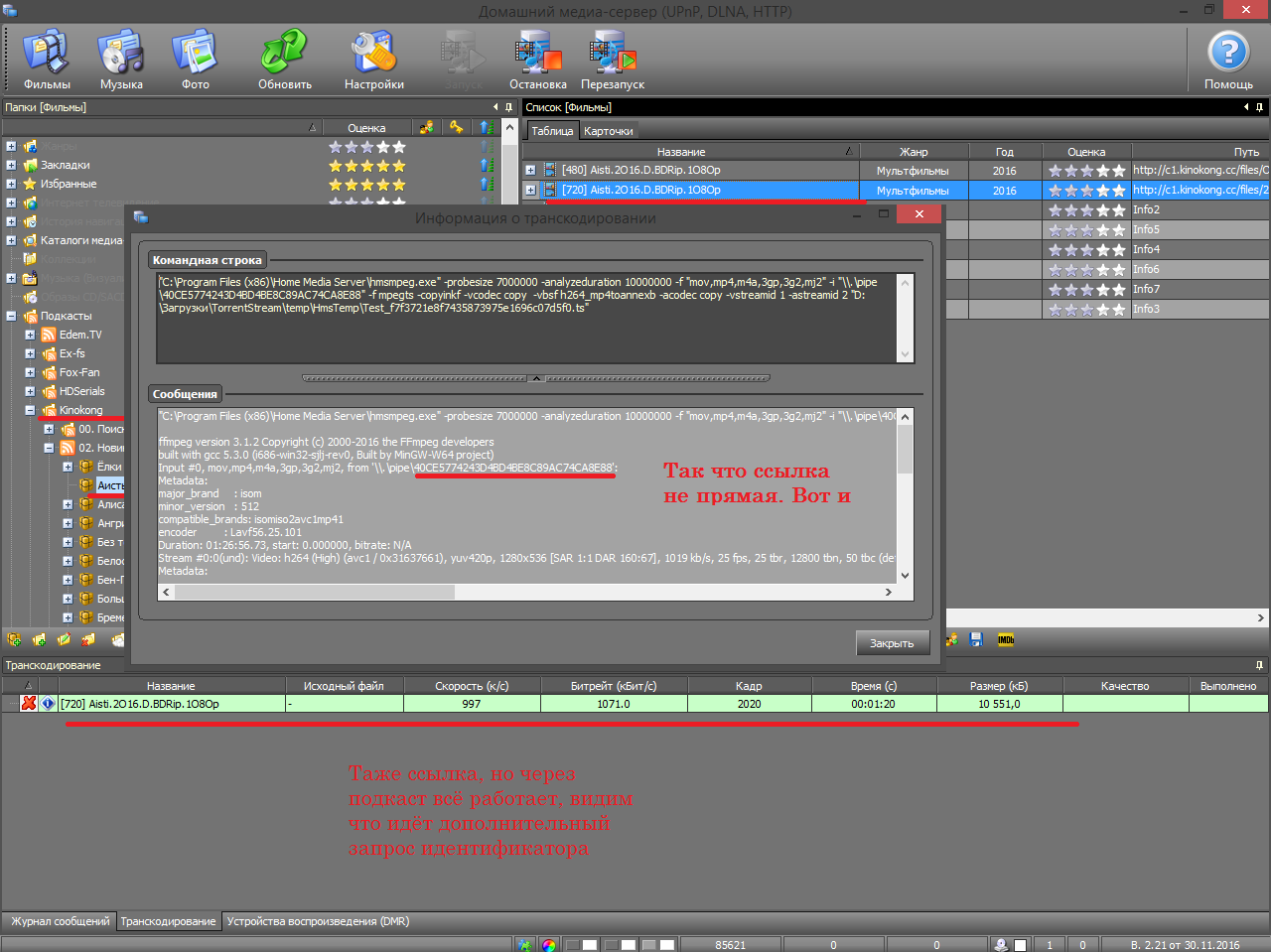Restart server via Перезапуск icon
The image size is (1271, 952).
point(613,60)
